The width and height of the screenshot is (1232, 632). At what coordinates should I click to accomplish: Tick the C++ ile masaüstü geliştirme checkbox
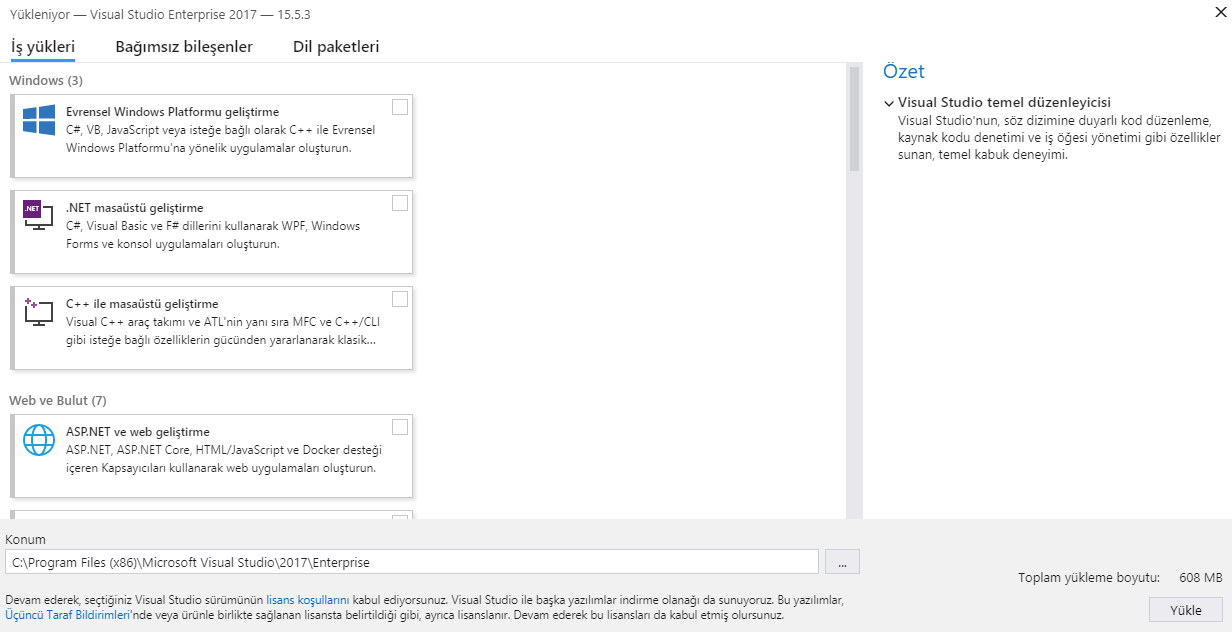point(400,299)
